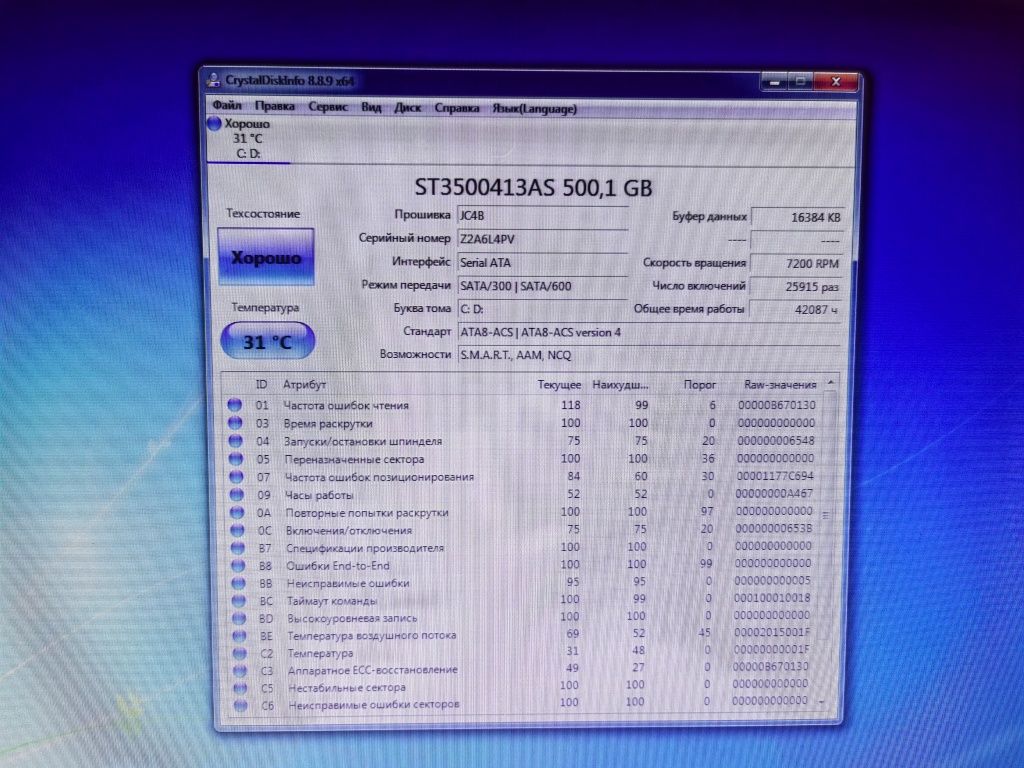Select the Аппаратное ECC-восстановление row
The height and width of the screenshot is (768, 1024).
[522, 669]
